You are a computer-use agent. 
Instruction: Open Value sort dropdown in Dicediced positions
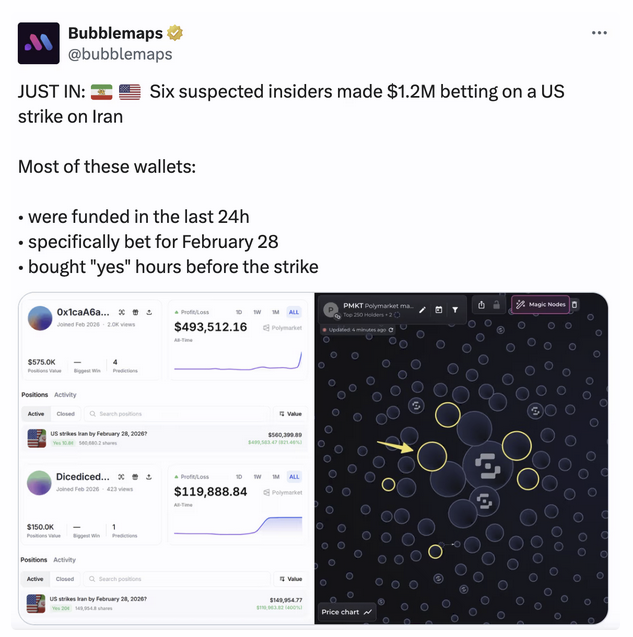point(290,579)
